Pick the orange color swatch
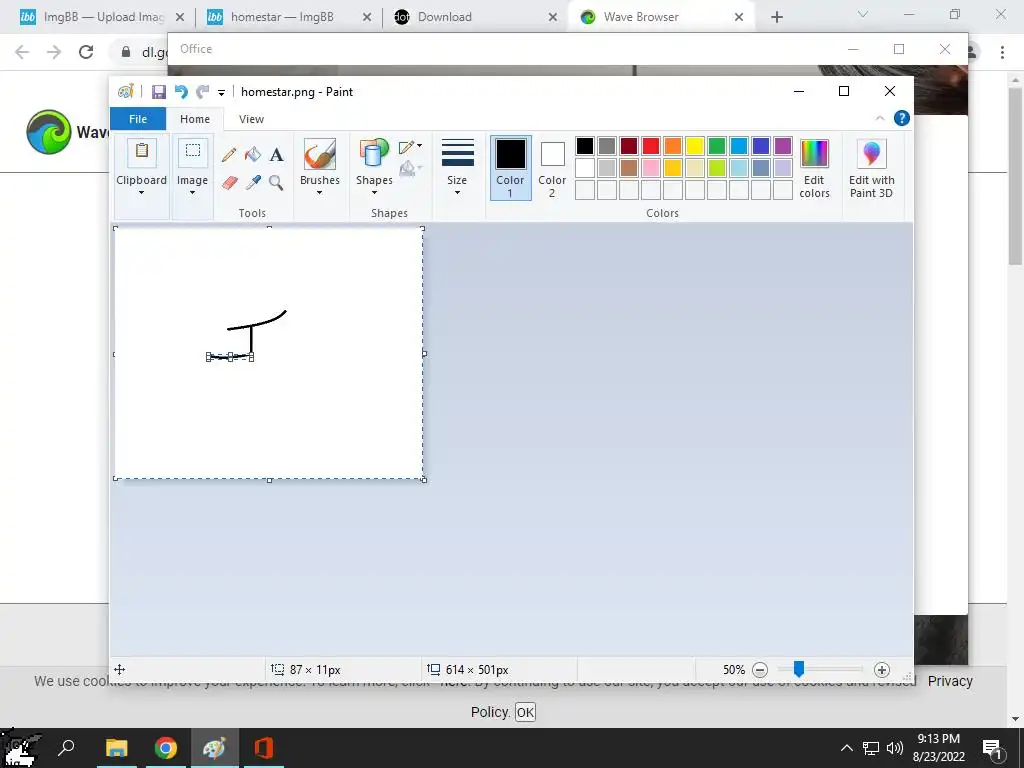Viewport: 1024px width, 768px height. point(673,146)
